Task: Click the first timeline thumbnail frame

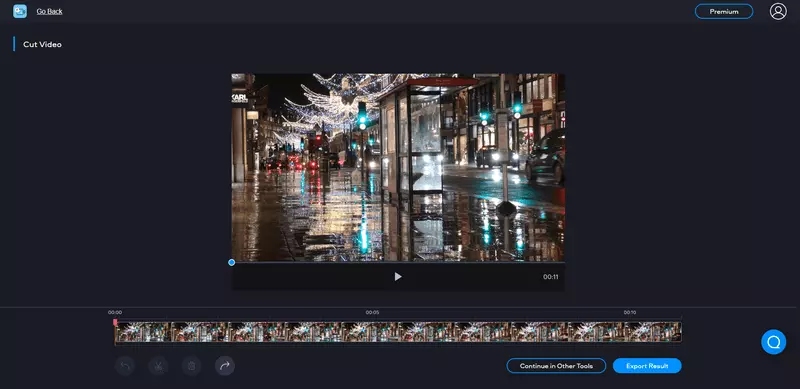Action: click(143, 332)
